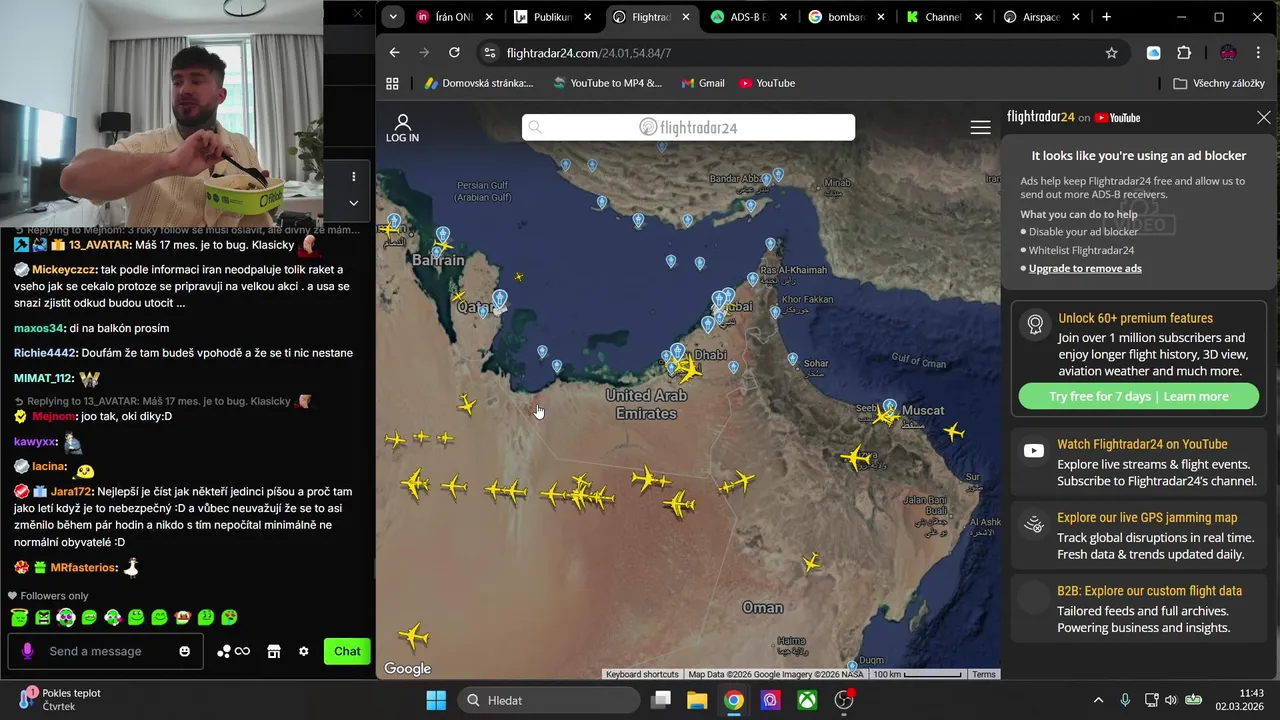This screenshot has width=1280, height=720.
Task: Switch to Airspace tab
Action: click(x=1042, y=17)
